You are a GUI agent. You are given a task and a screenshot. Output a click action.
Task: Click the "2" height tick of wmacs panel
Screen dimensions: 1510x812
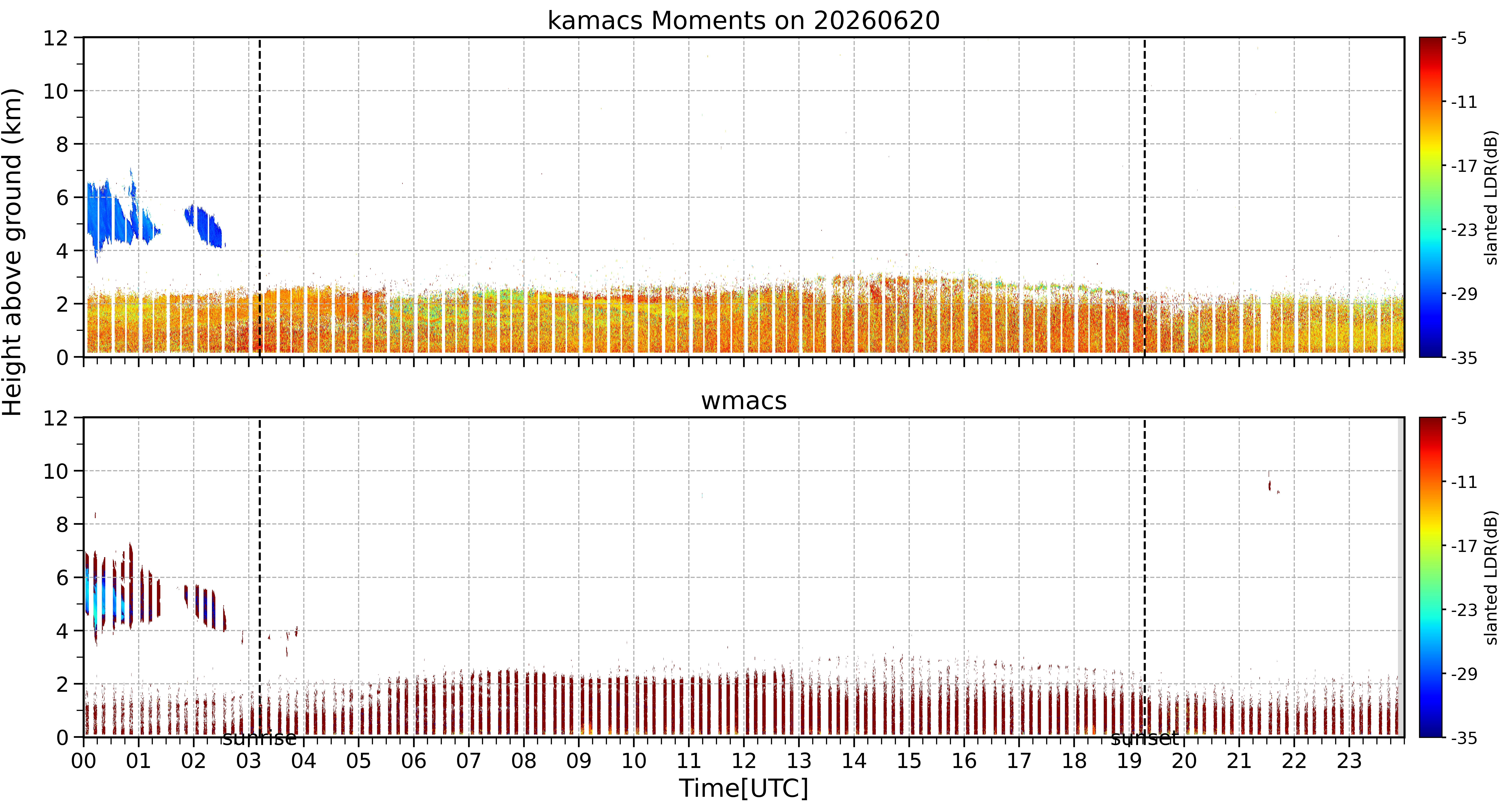62,684
